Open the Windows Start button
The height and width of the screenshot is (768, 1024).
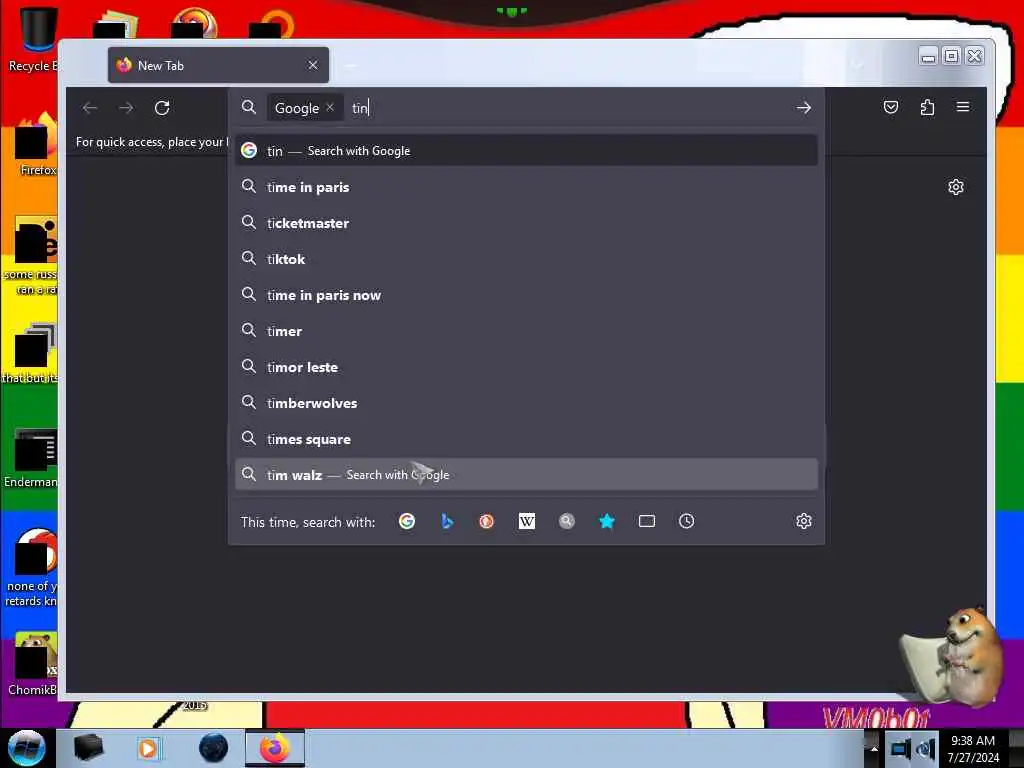pyautogui.click(x=26, y=748)
